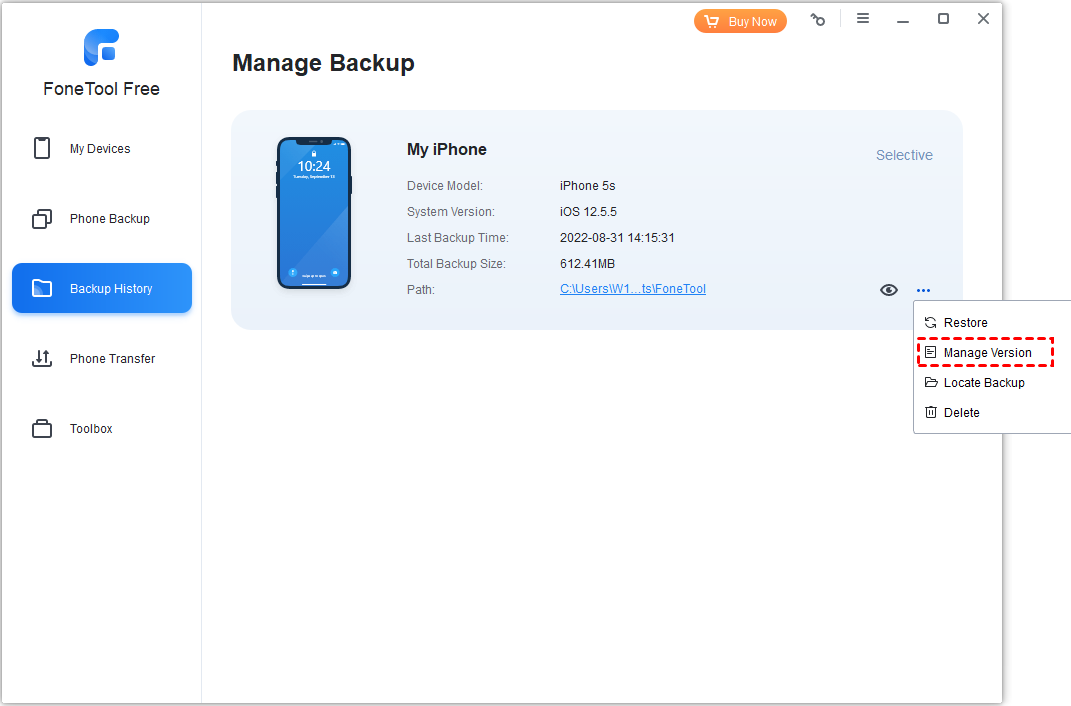This screenshot has height=706, width=1071.
Task: Choose Manage Version in the menu
Action: point(987,353)
